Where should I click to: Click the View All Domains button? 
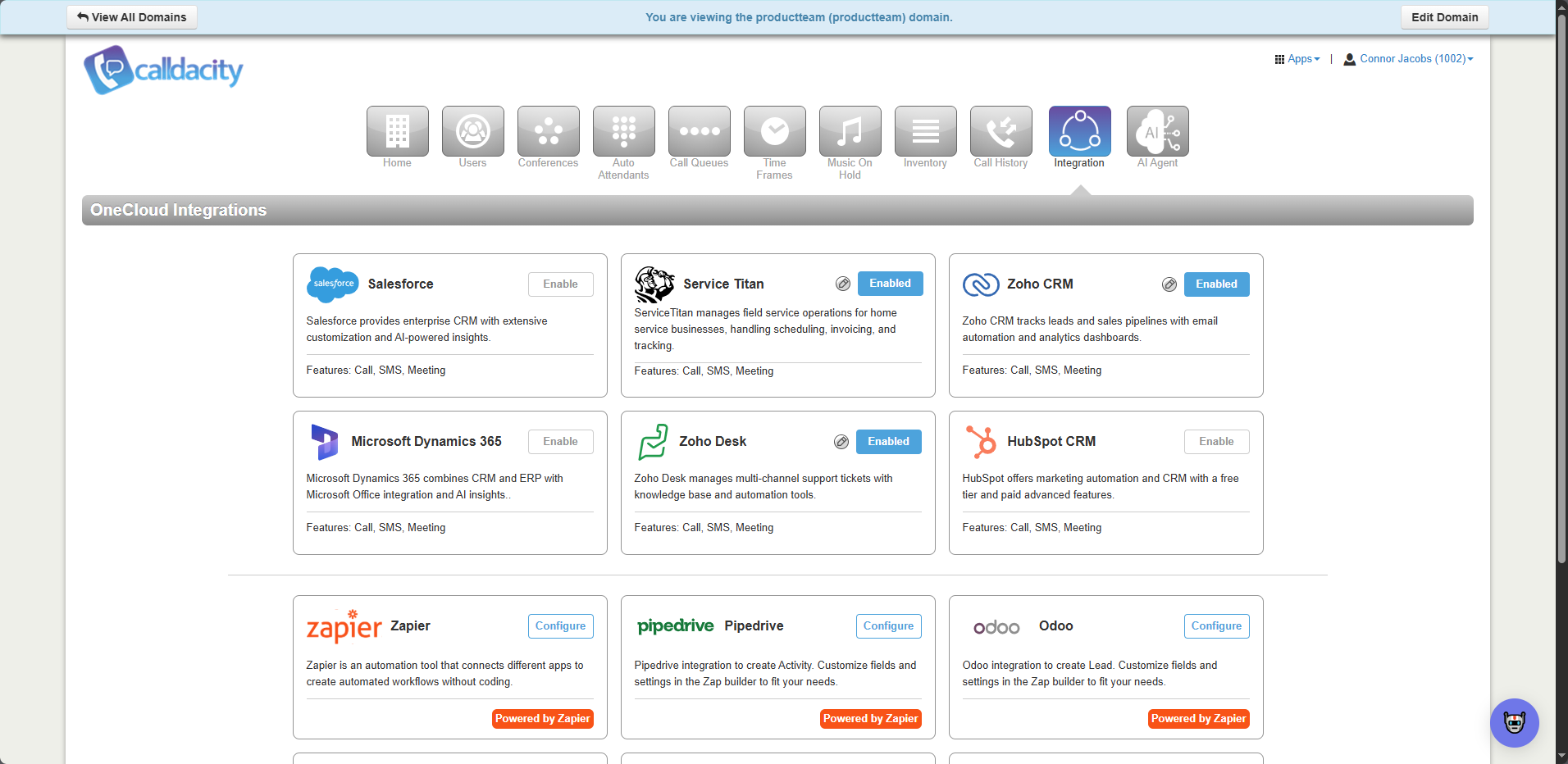tap(132, 17)
